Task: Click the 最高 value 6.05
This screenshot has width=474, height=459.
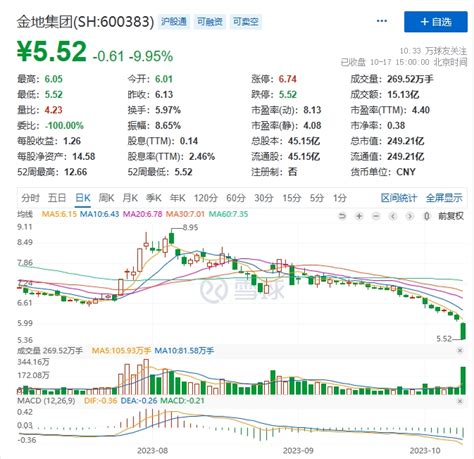Action: (x=54, y=79)
